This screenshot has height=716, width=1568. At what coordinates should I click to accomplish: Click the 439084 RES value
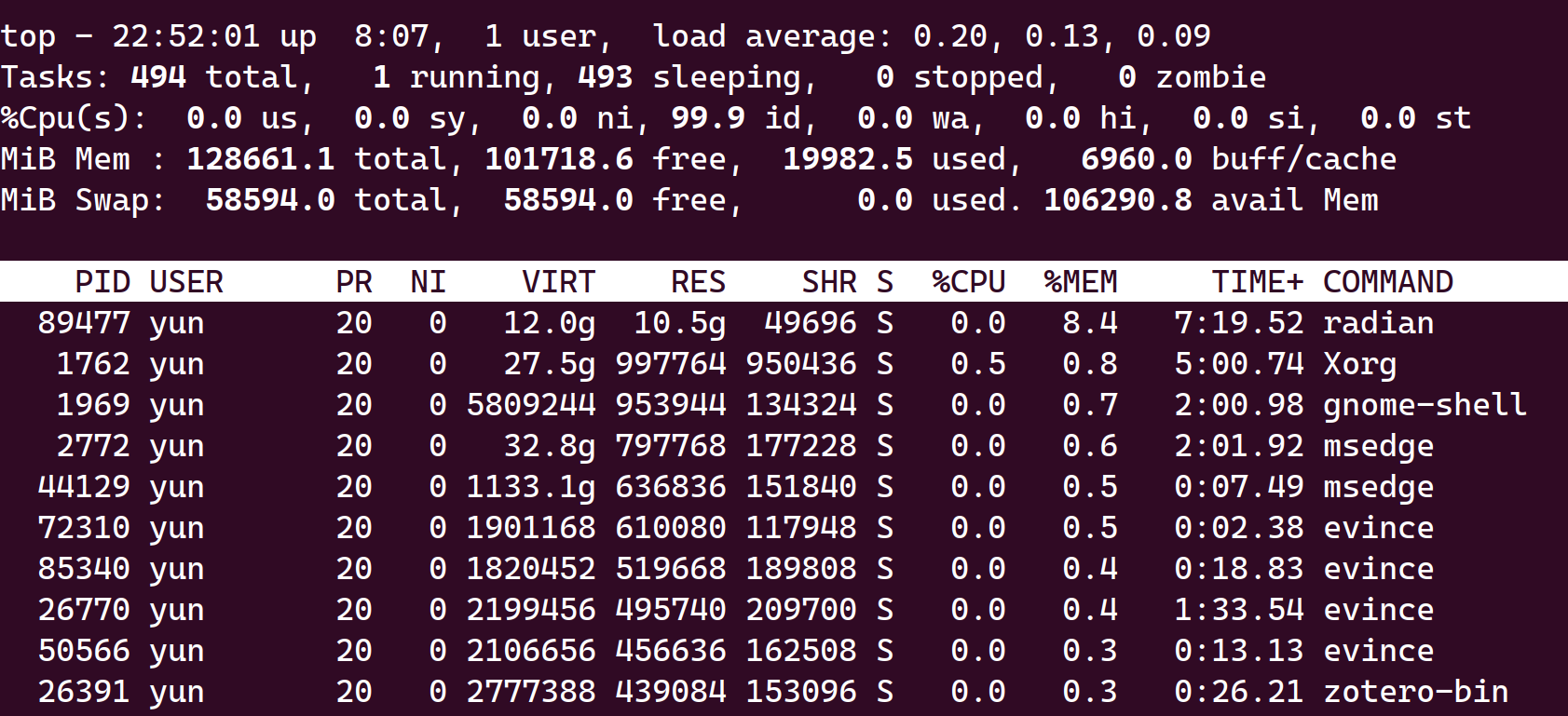(x=671, y=692)
